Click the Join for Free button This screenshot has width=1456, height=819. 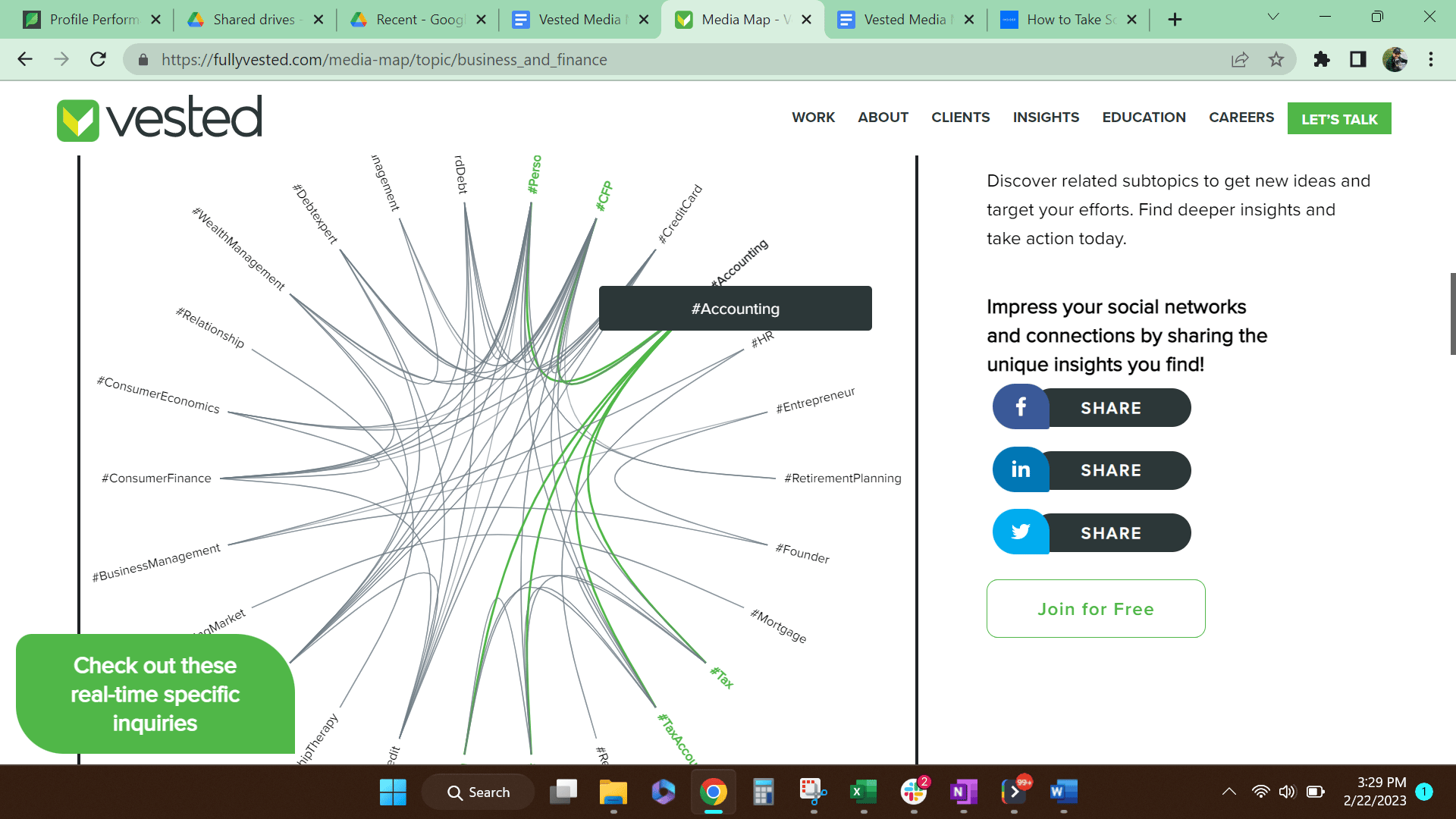pos(1095,608)
